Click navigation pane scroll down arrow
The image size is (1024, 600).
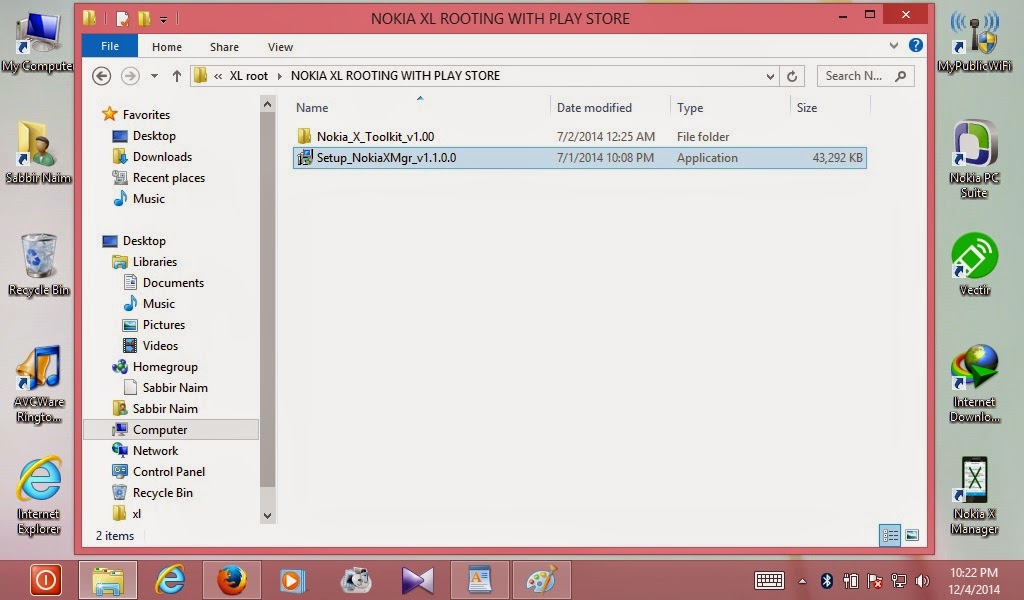coord(267,515)
